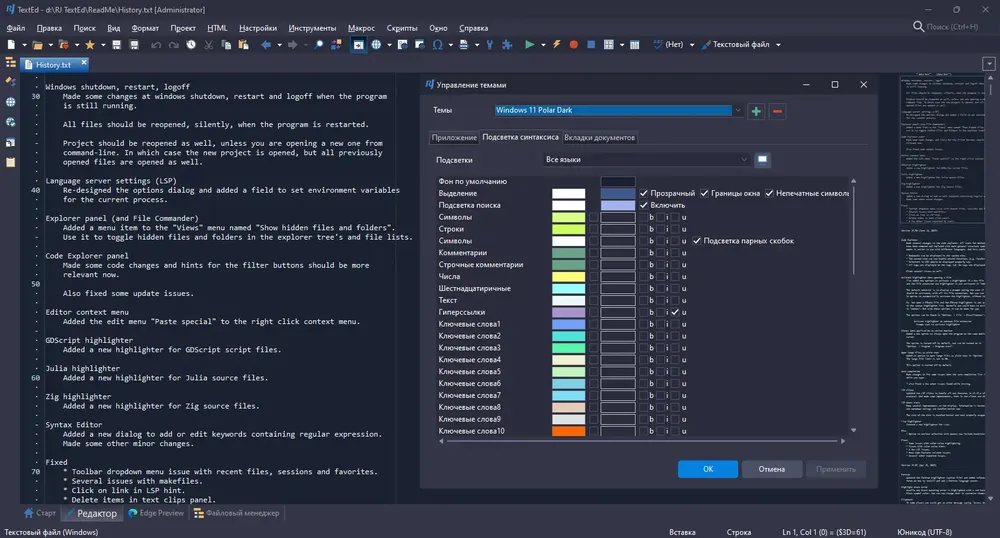The image size is (1000, 538).
Task: Click the red minus remove theme icon
Action: (x=777, y=111)
